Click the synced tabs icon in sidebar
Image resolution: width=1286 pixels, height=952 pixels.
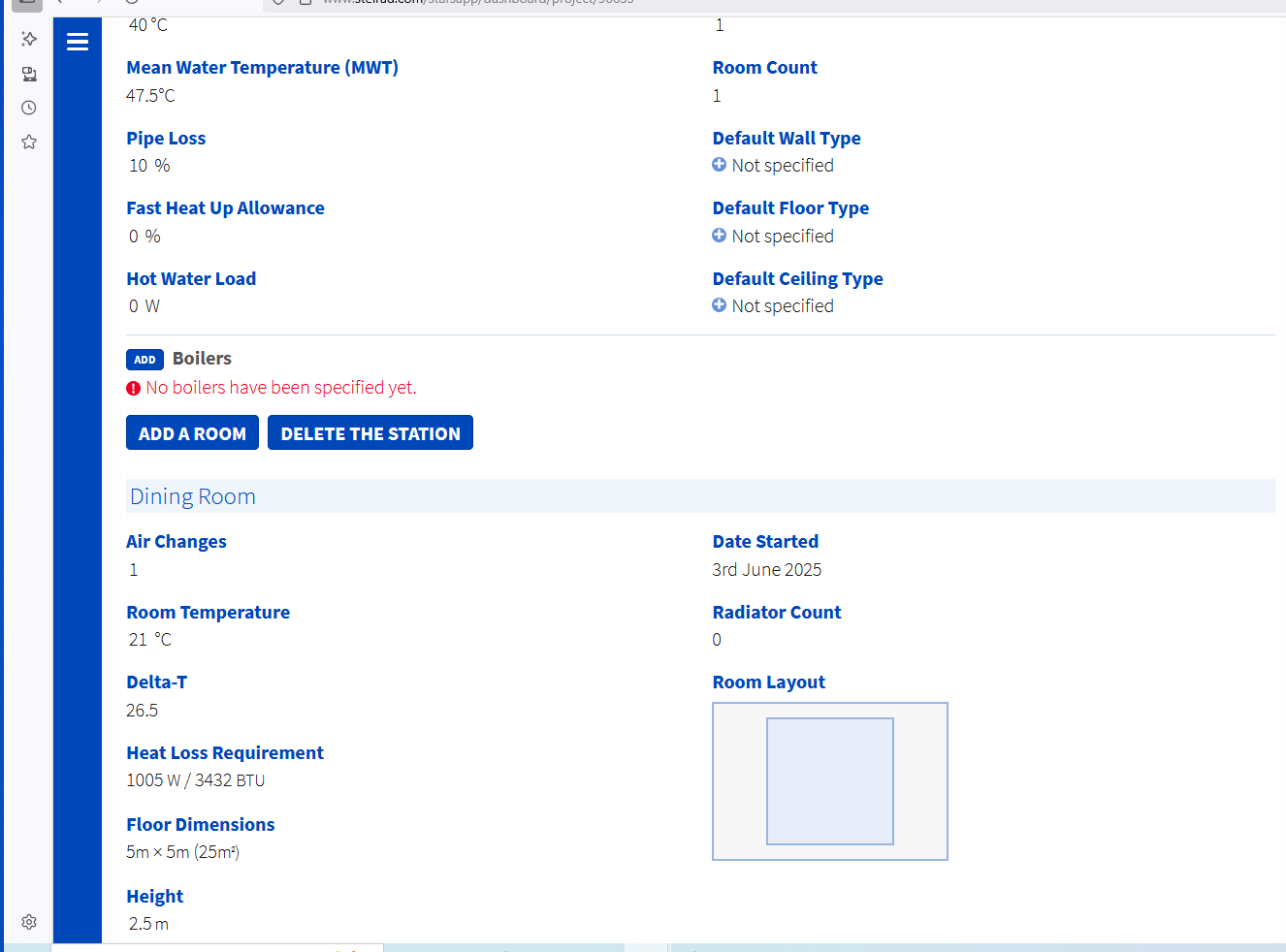coord(29,74)
